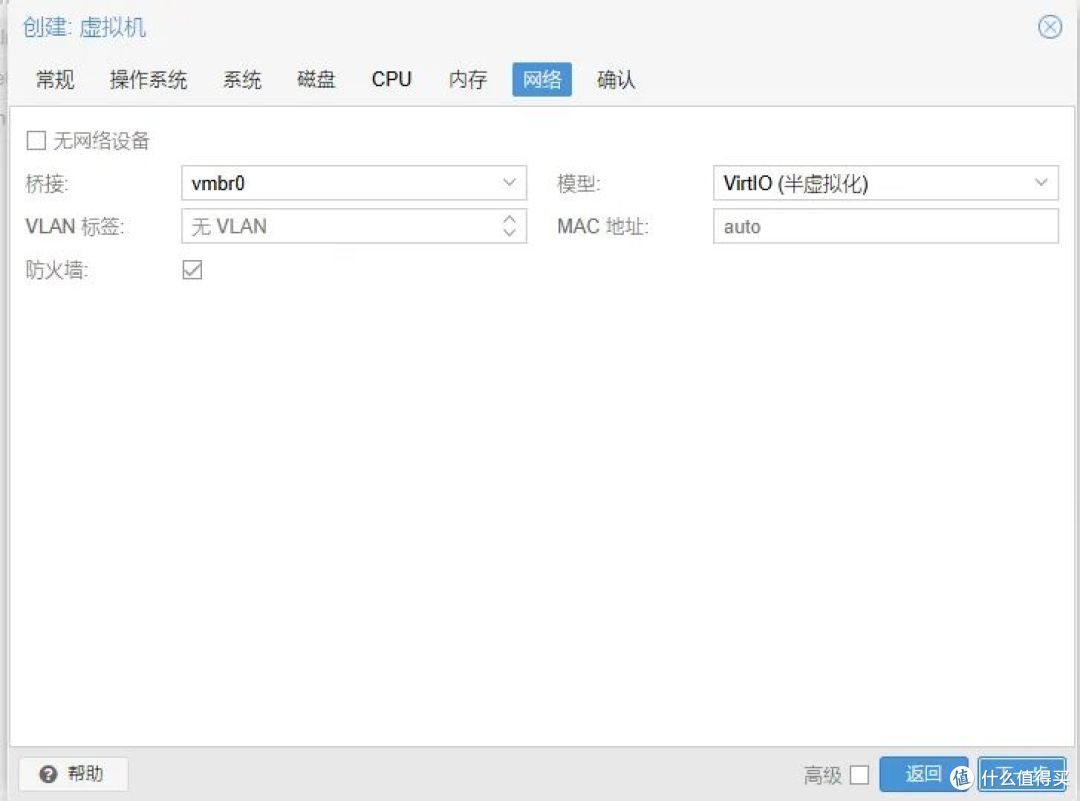Go to the 系统 tab
1080x801 pixels.
click(x=242, y=80)
